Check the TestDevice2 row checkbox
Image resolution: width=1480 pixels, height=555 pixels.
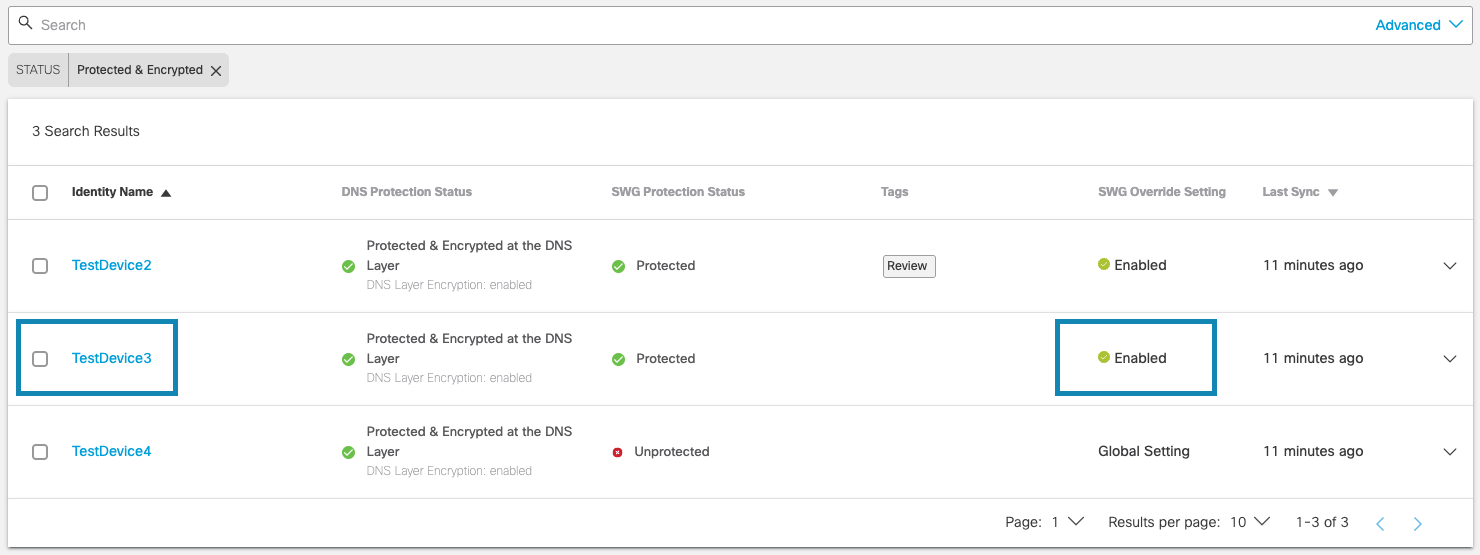[40, 266]
